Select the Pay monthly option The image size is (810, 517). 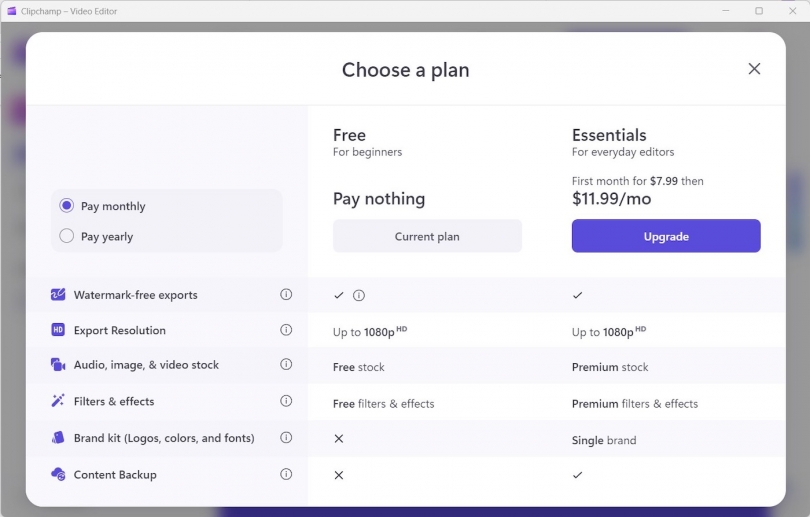67,206
